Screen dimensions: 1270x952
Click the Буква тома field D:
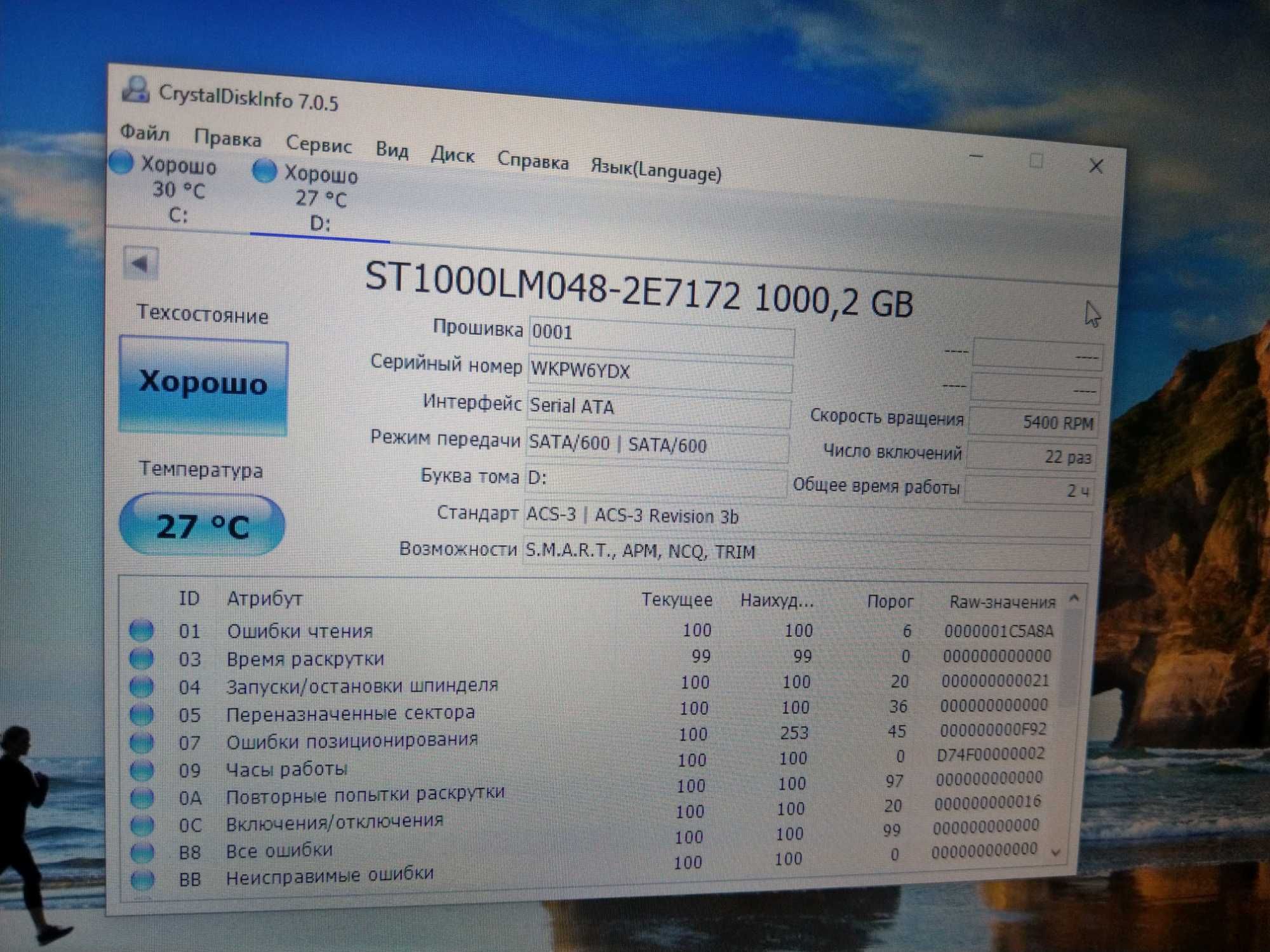tap(656, 480)
